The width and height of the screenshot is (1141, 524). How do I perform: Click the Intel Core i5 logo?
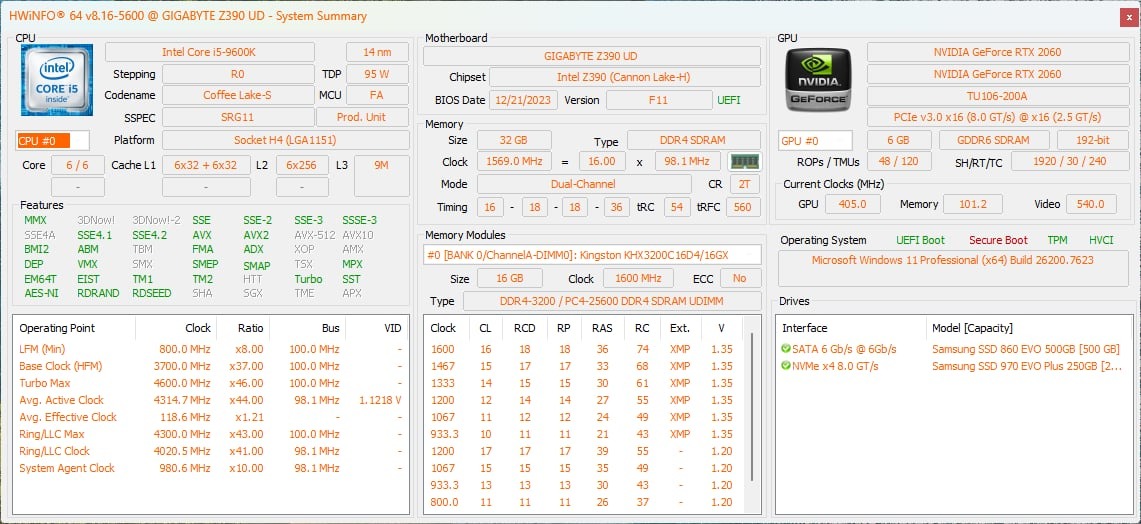(x=57, y=79)
